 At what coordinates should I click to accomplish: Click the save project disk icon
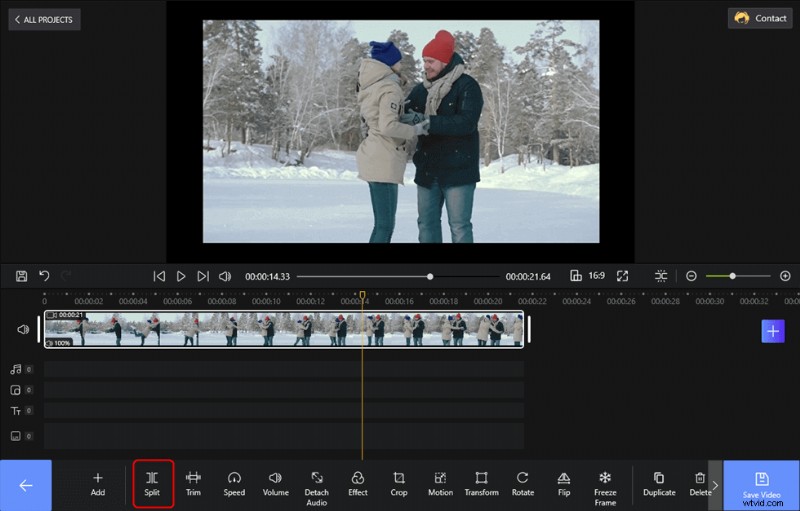click(21, 276)
